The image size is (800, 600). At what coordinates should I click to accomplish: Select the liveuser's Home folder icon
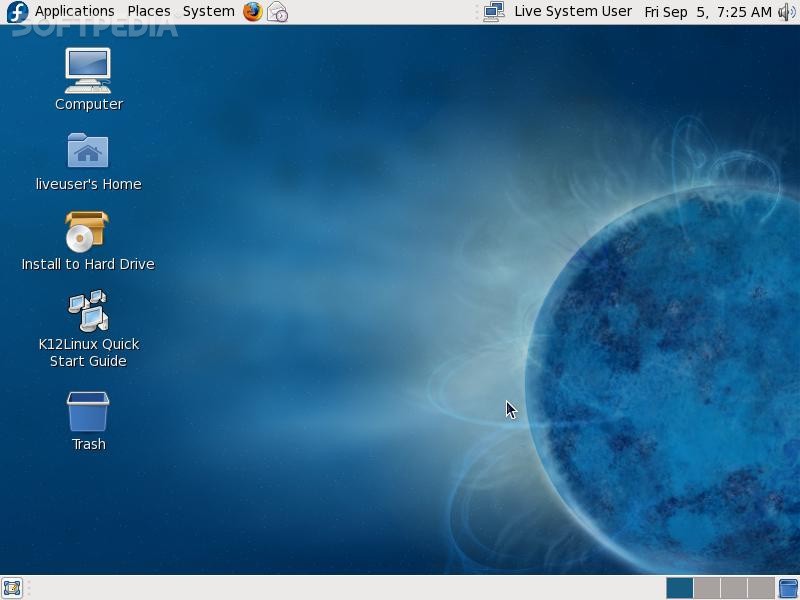tap(88, 150)
